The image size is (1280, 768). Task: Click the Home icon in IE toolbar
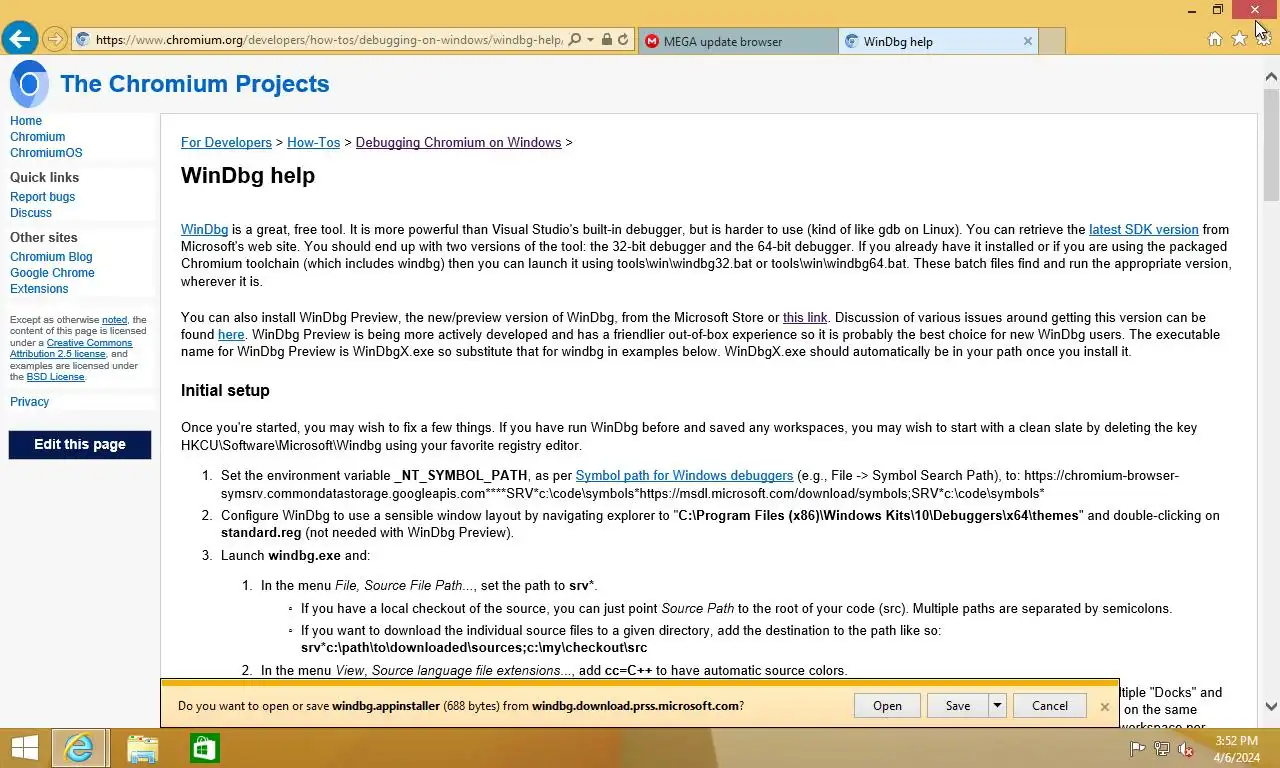click(1215, 39)
